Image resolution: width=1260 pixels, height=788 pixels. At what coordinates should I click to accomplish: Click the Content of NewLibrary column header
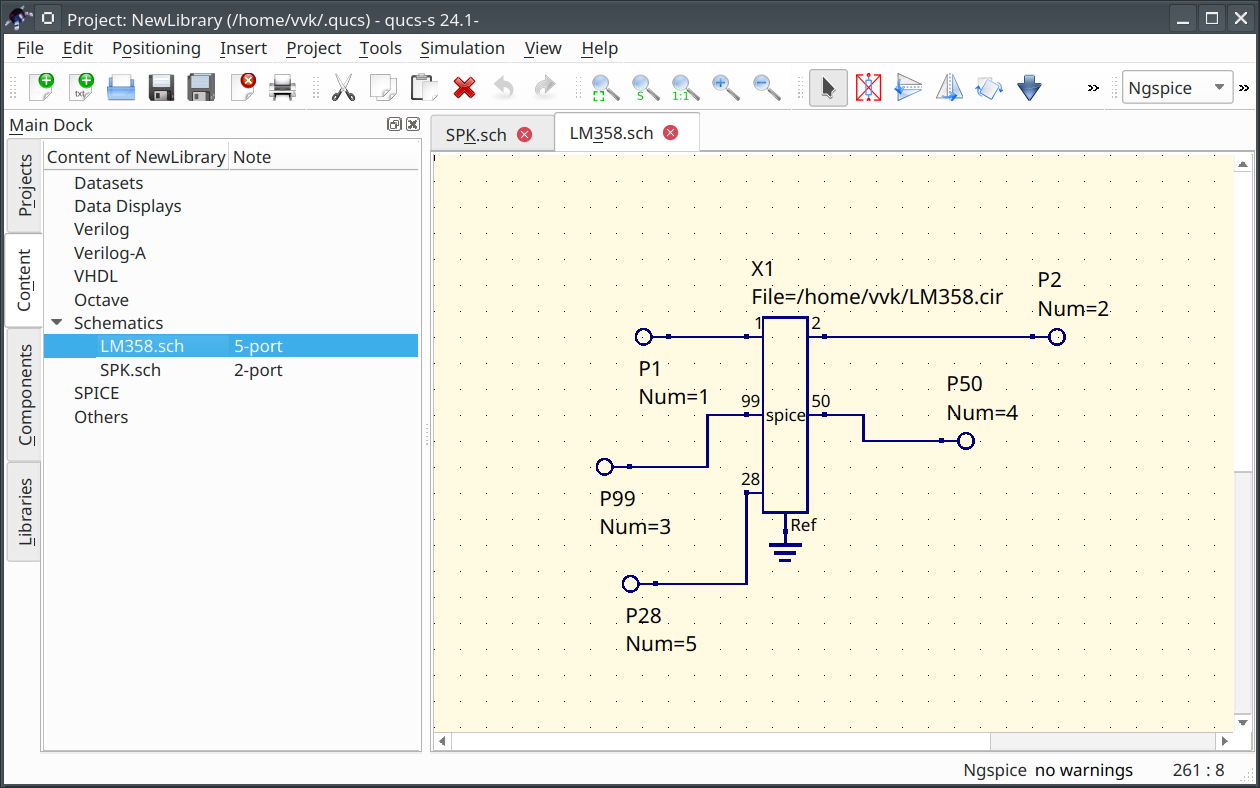click(136, 157)
